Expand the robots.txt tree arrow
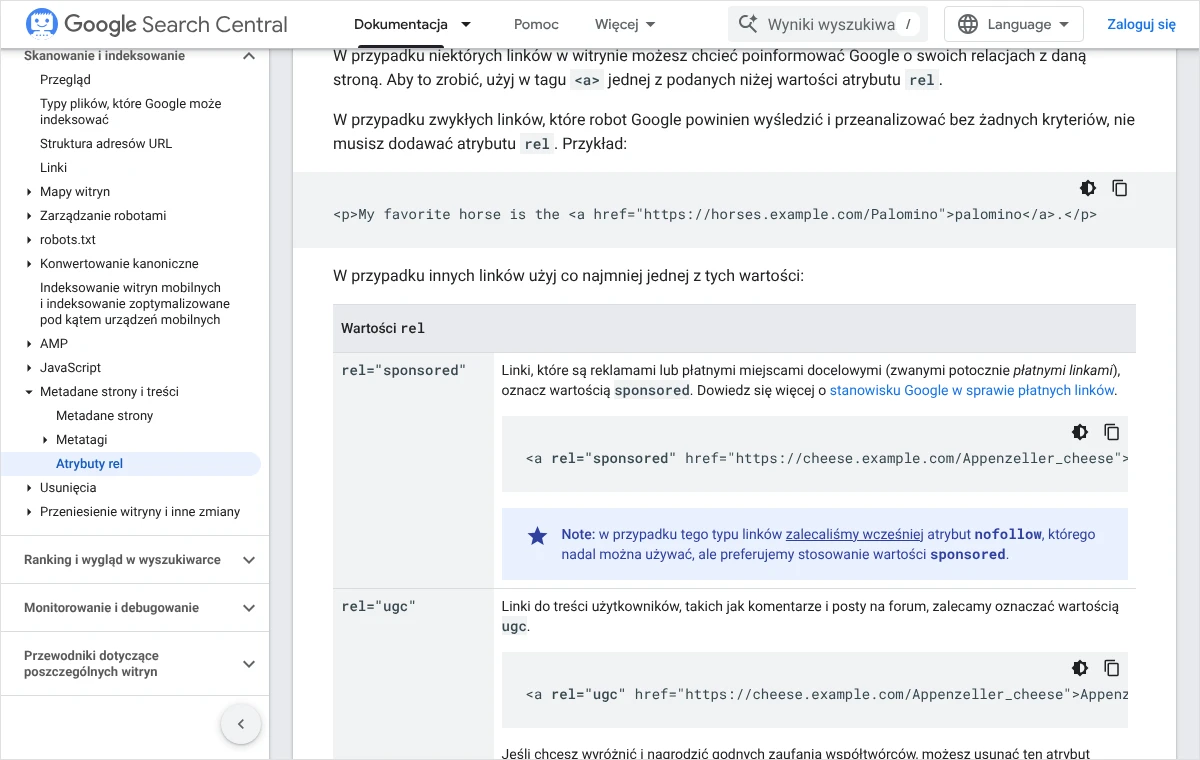 (29, 240)
